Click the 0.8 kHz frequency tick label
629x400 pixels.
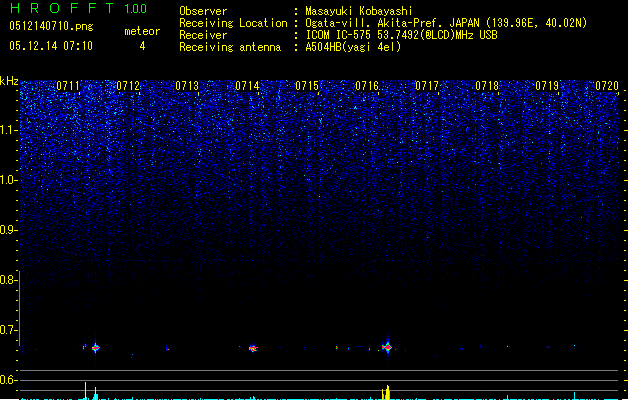(x=8, y=280)
